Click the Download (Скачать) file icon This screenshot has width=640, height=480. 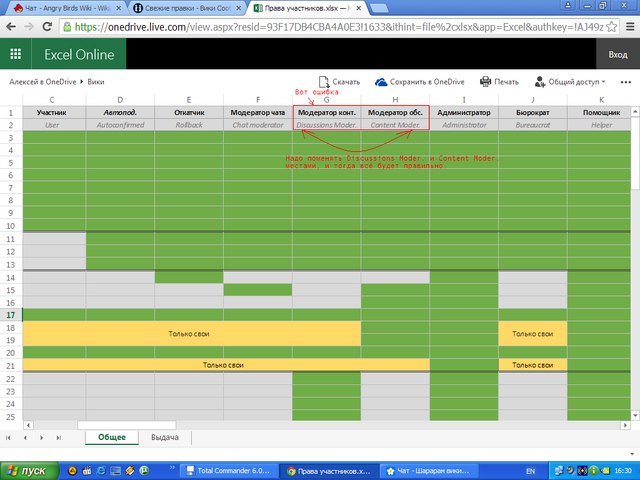pyautogui.click(x=324, y=82)
